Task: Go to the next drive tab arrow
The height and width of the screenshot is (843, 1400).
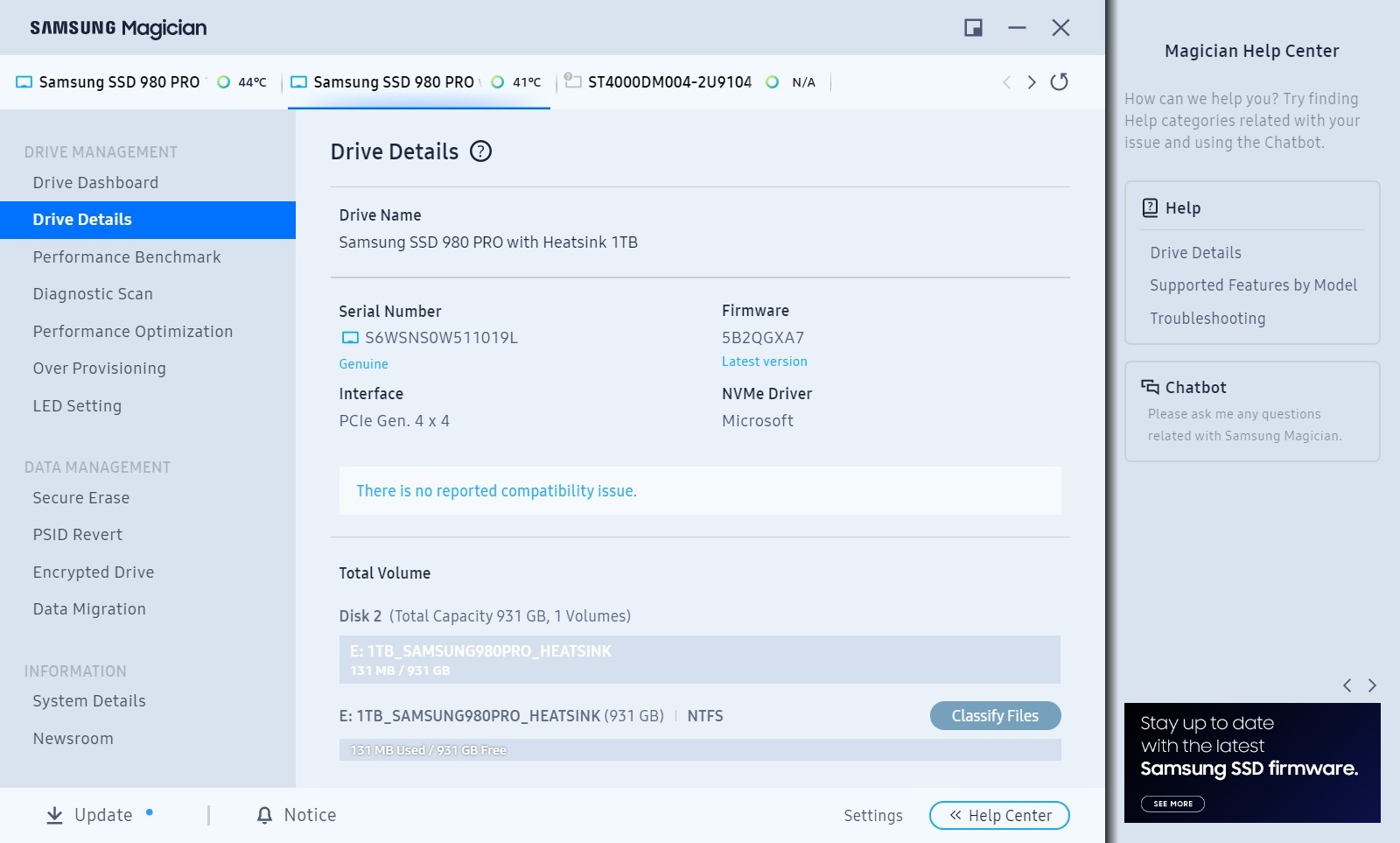Action: (x=1032, y=82)
